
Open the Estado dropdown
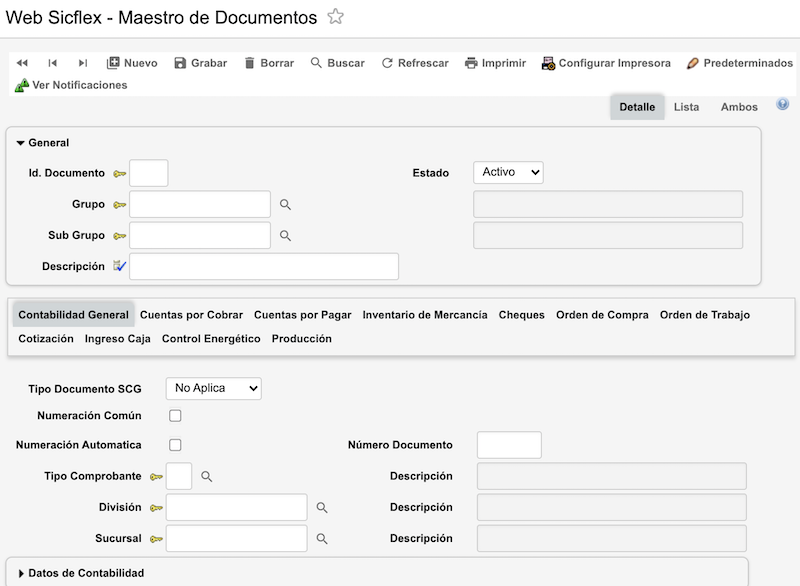508,173
